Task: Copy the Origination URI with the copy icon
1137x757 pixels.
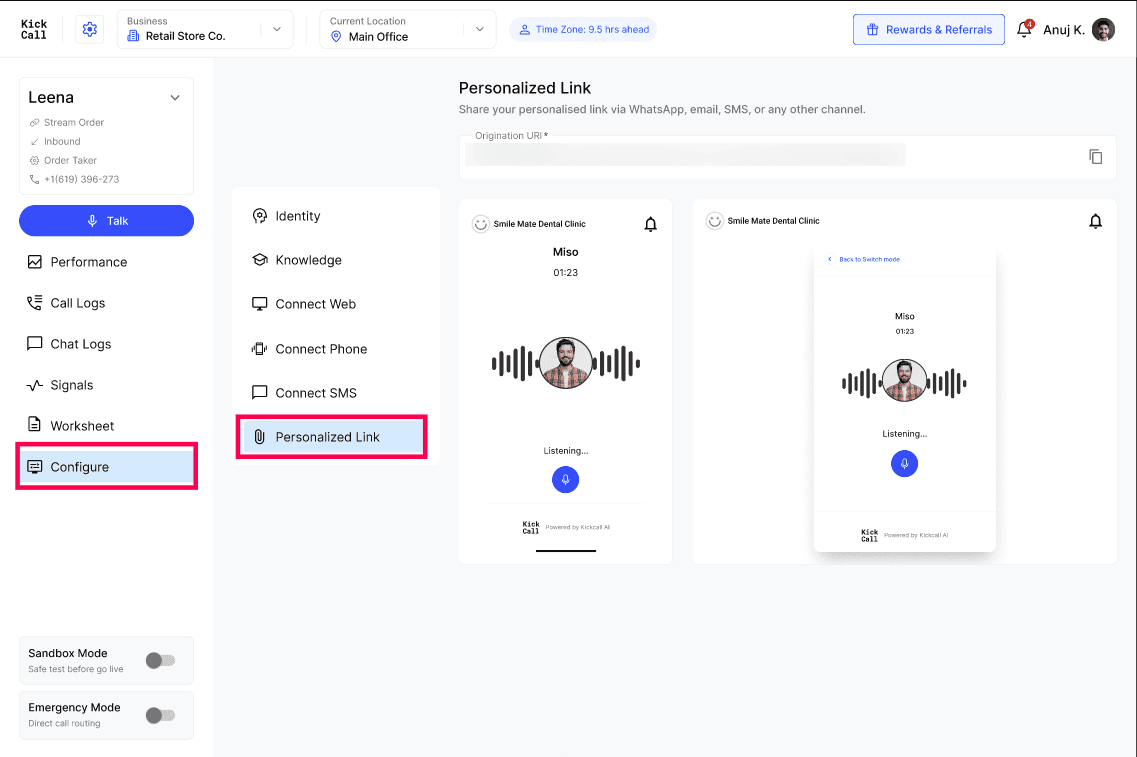Action: (1095, 157)
